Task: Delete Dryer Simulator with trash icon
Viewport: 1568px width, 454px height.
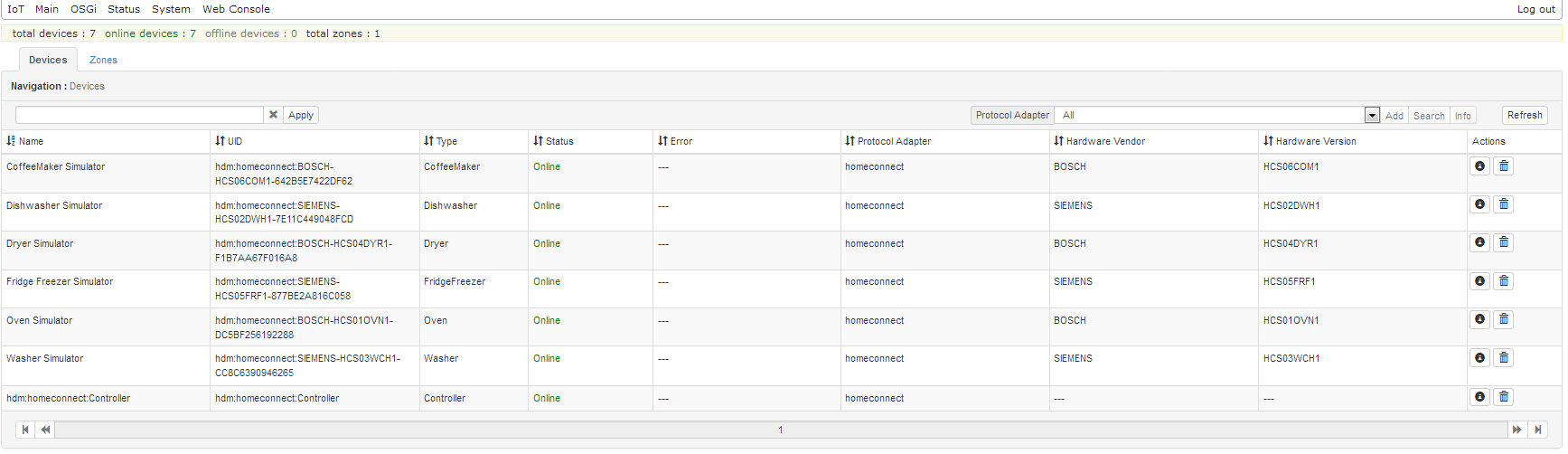Action: 1504,242
